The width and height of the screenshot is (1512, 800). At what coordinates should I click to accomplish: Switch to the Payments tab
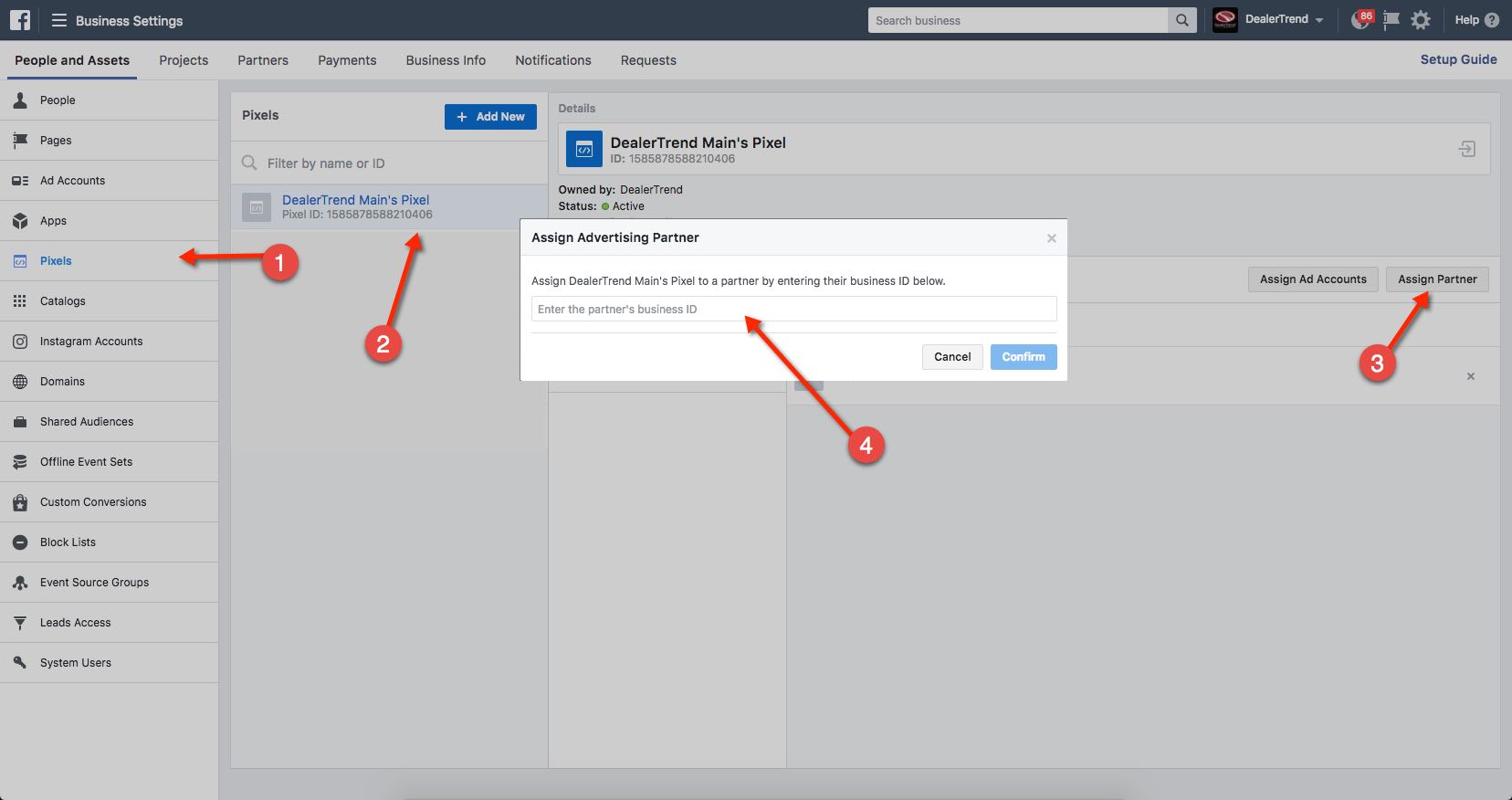[x=347, y=60]
